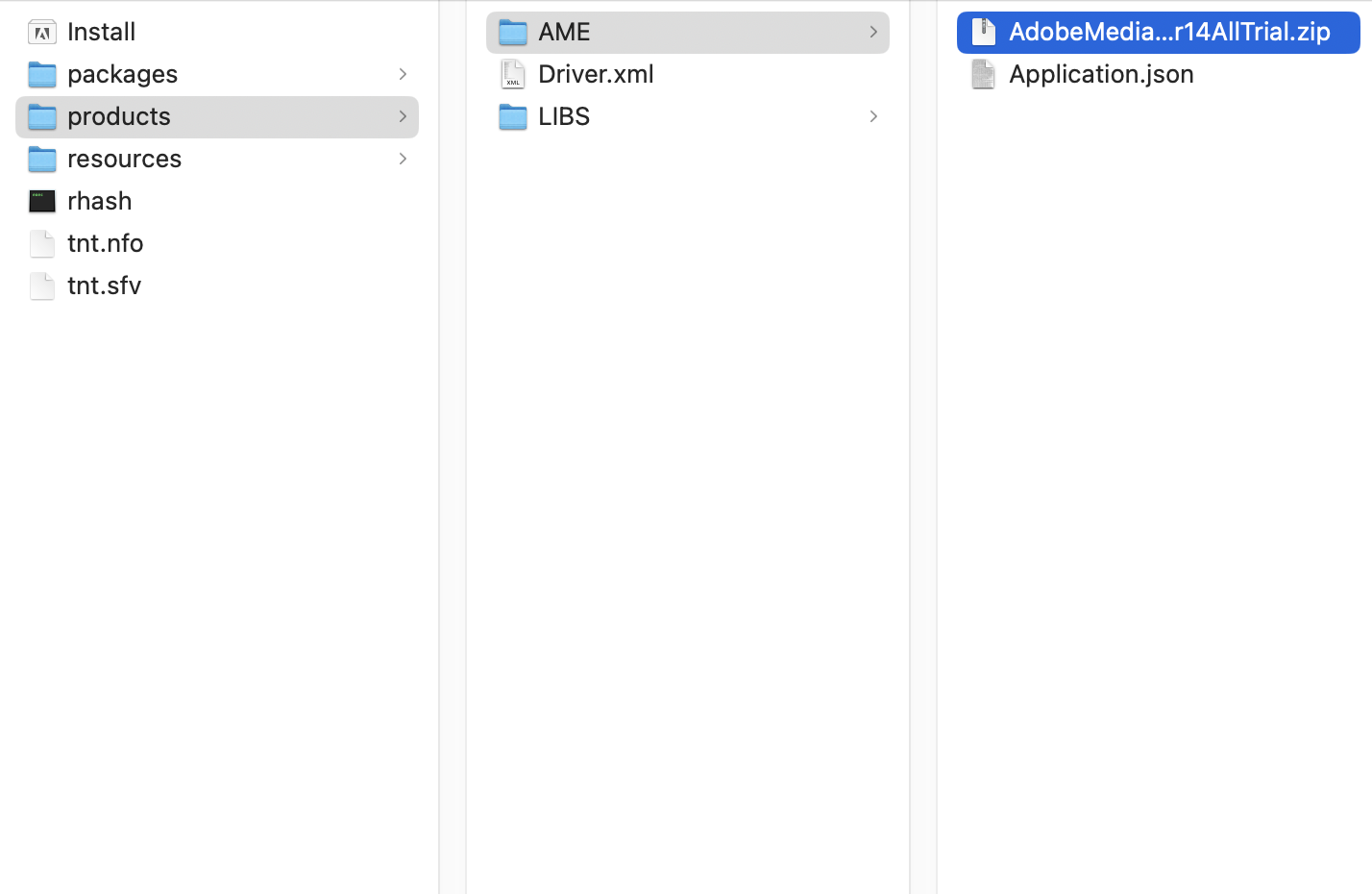Viewport: 1372px width, 894px height.
Task: Select the LIBS folder name
Action: [564, 116]
